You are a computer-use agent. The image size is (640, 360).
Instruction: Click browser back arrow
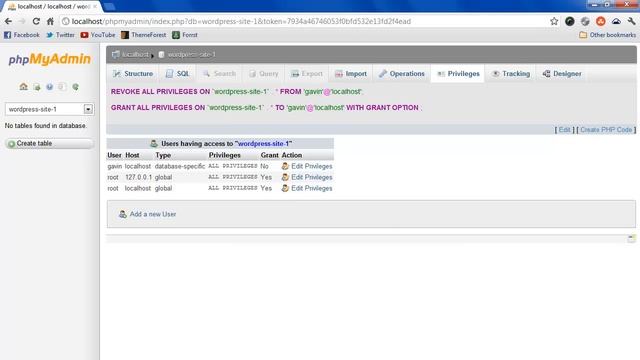(x=9, y=21)
